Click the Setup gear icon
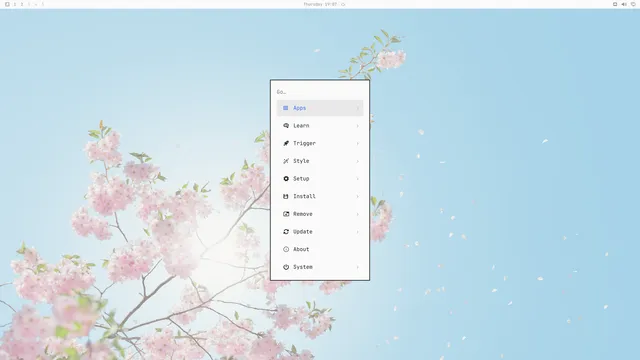Image resolution: width=640 pixels, height=360 pixels. tap(286, 179)
